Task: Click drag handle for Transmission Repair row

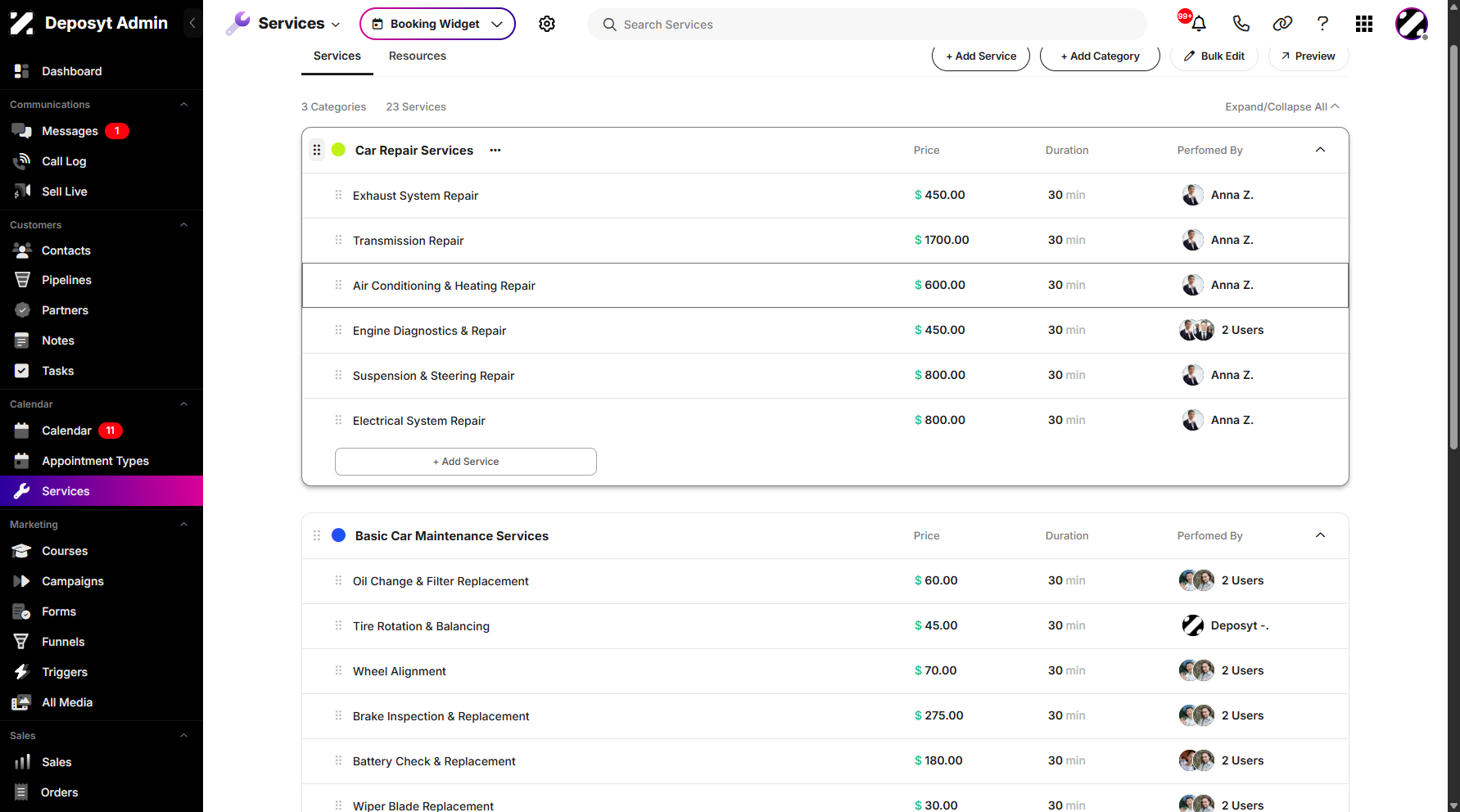Action: (x=338, y=240)
